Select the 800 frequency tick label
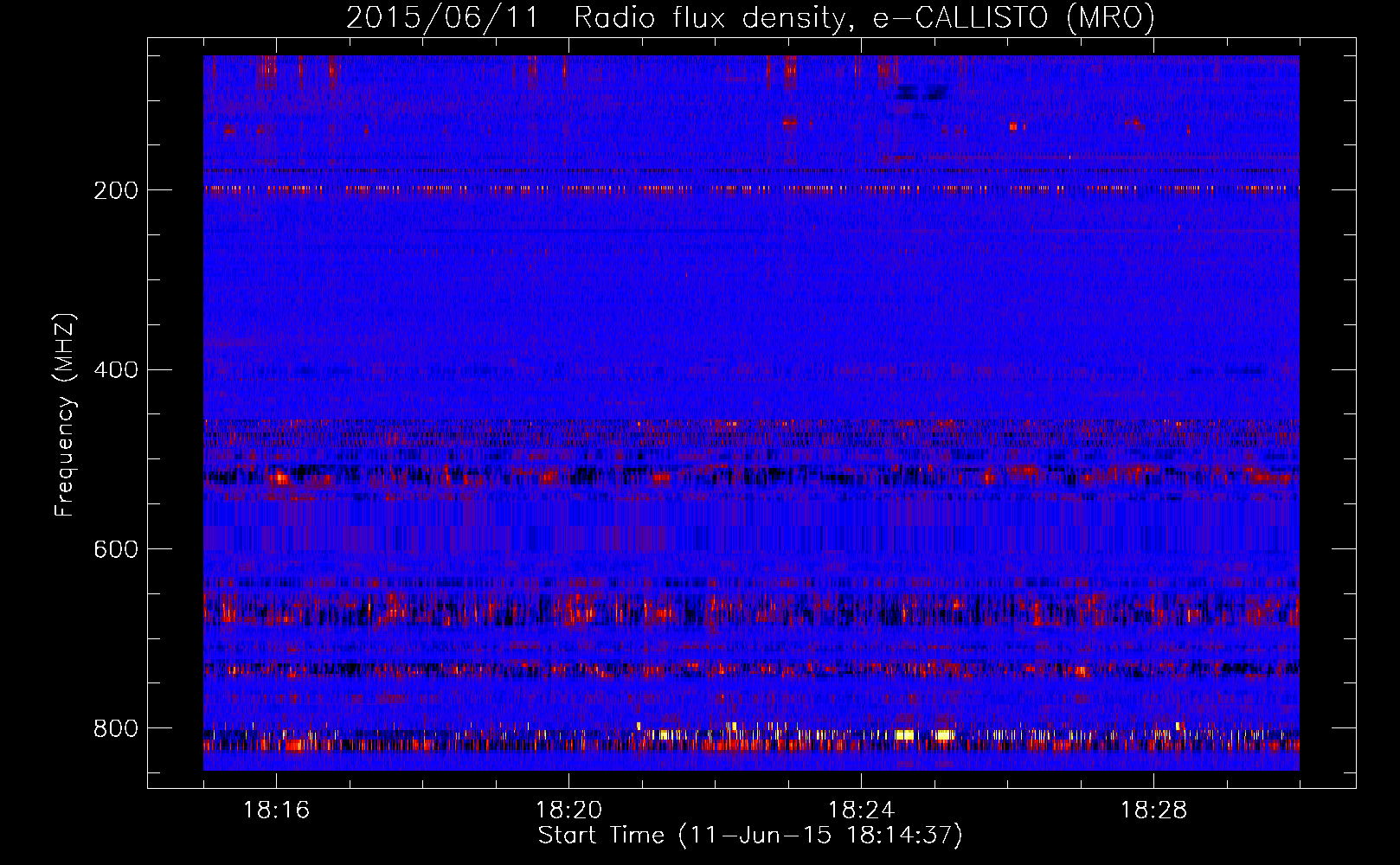This screenshot has height=865, width=1400. click(x=116, y=729)
